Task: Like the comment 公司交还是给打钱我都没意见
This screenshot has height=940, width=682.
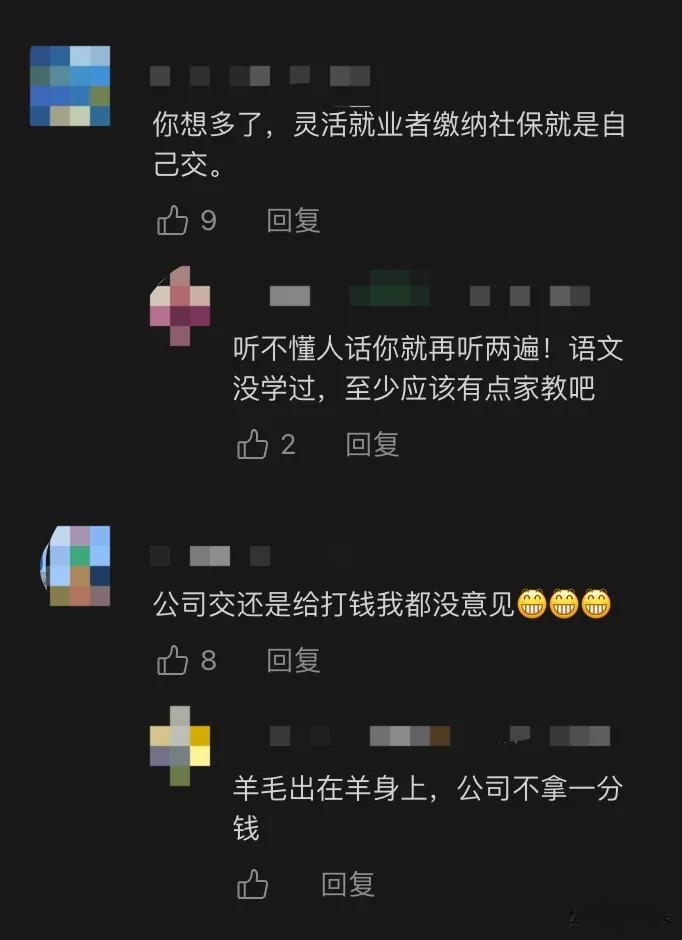Action: pyautogui.click(x=173, y=660)
